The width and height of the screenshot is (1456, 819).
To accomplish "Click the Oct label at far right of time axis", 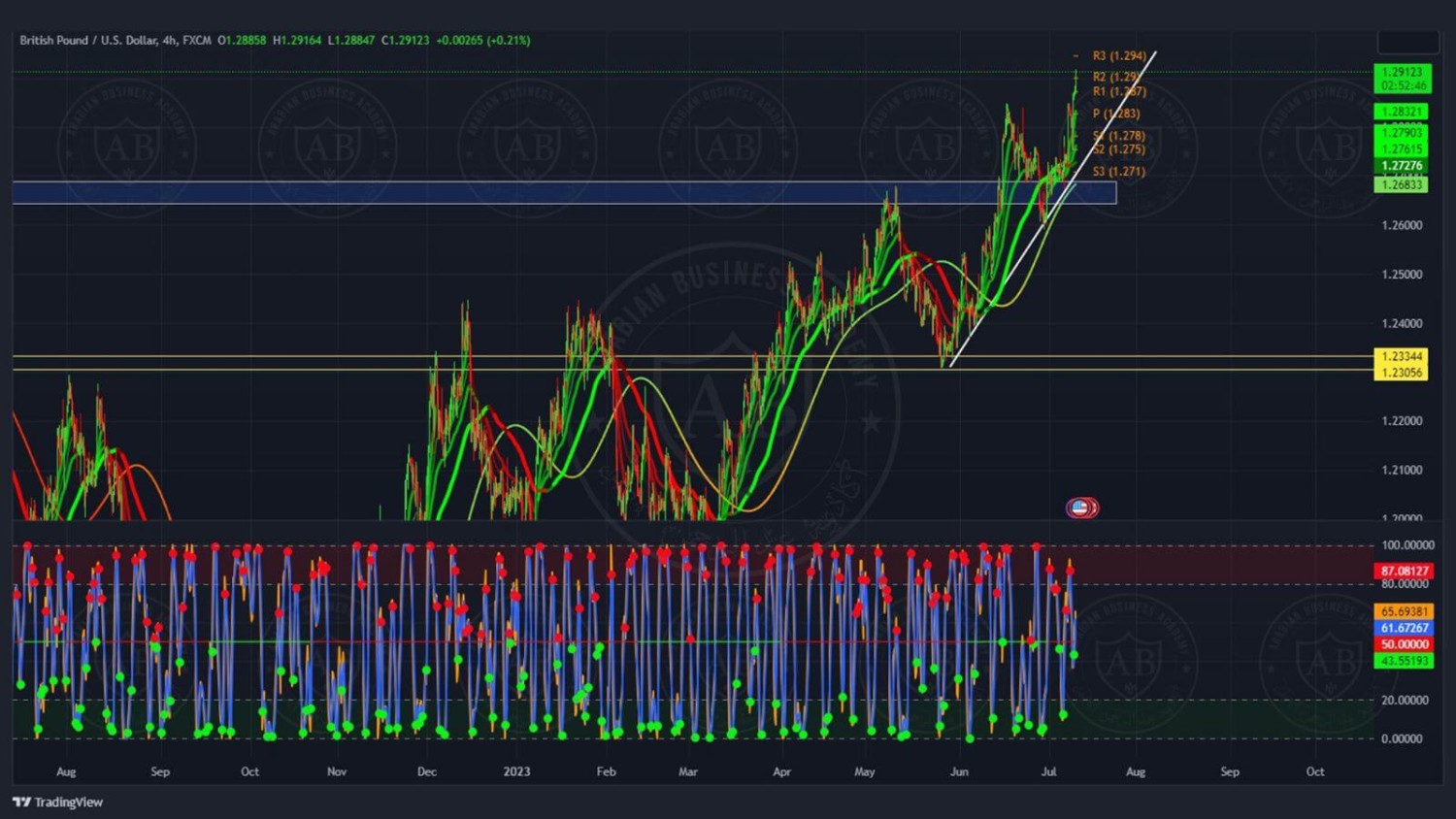I will [1315, 771].
